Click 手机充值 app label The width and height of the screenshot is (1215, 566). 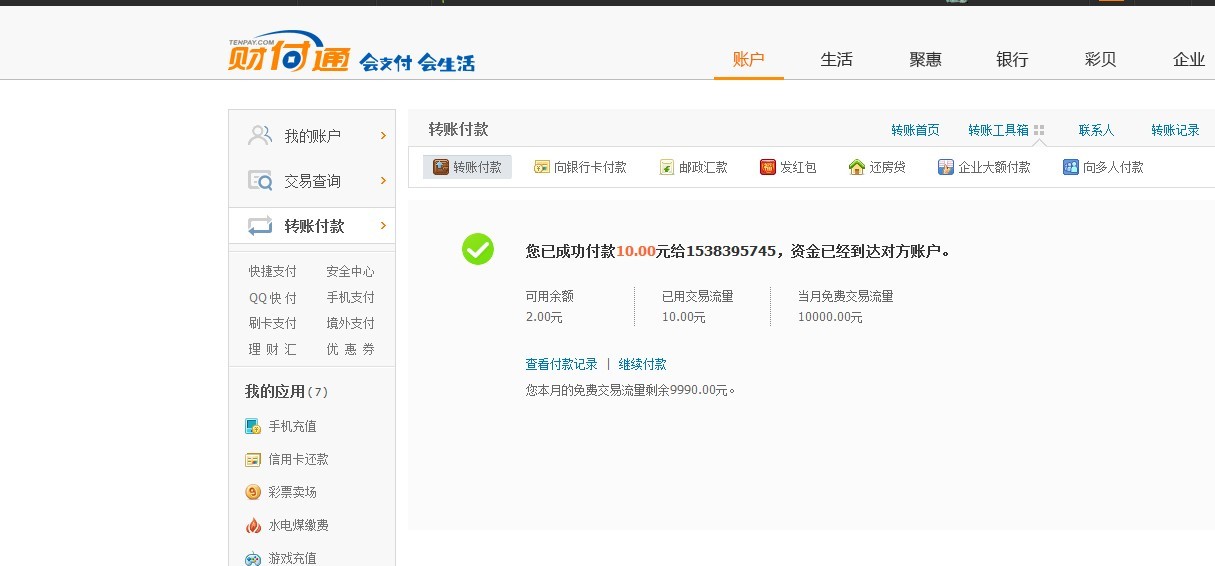tap(292, 426)
